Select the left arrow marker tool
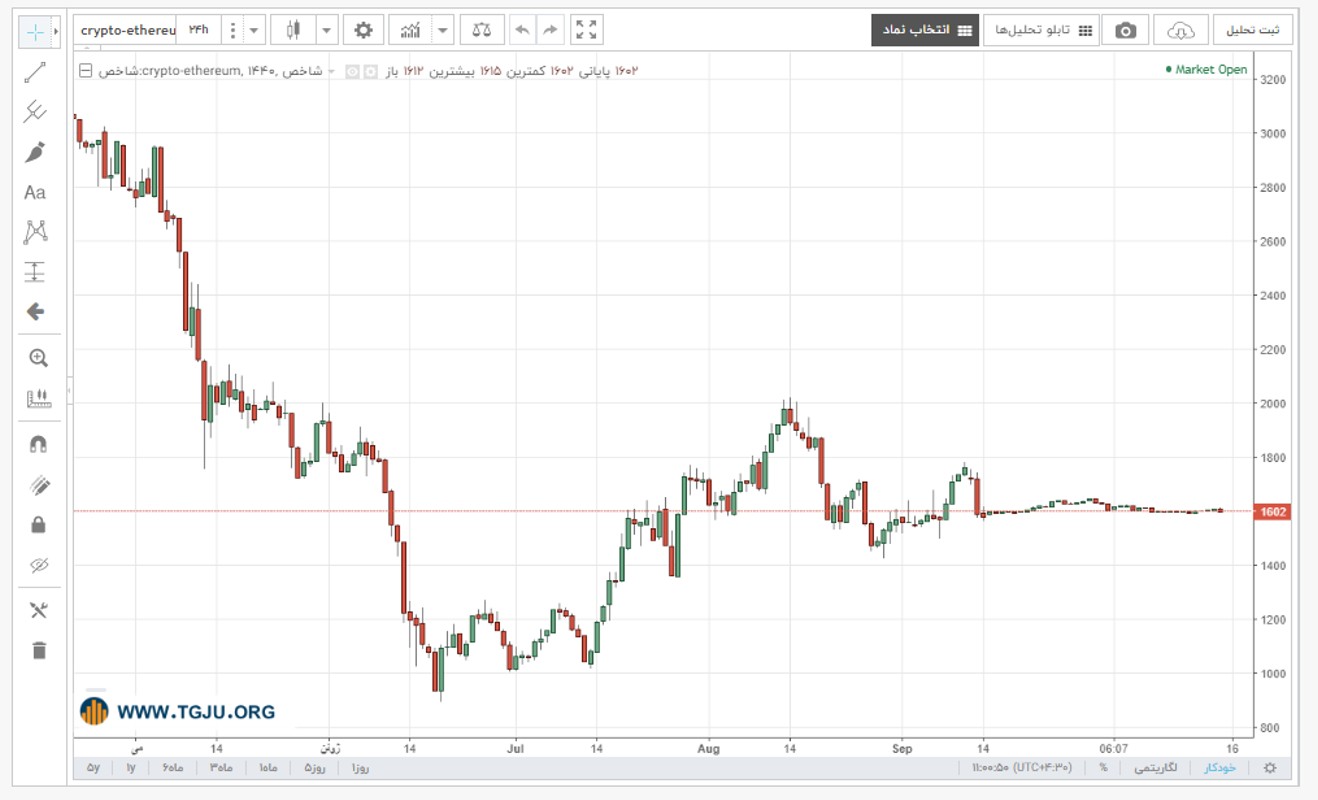Image resolution: width=1318 pixels, height=800 pixels. coord(36,312)
